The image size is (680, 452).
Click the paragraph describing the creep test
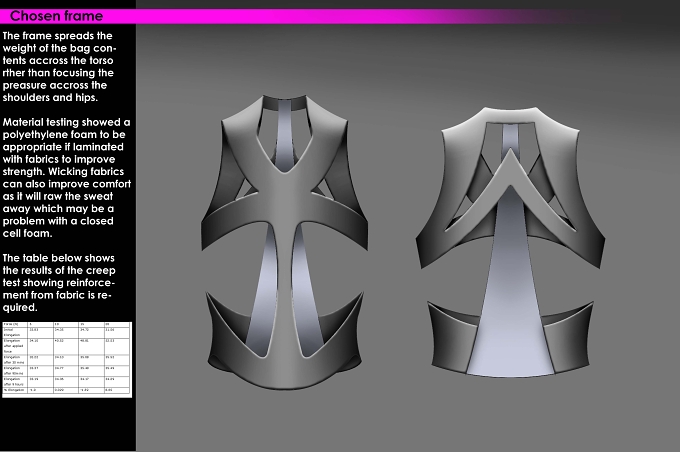[x=59, y=282]
